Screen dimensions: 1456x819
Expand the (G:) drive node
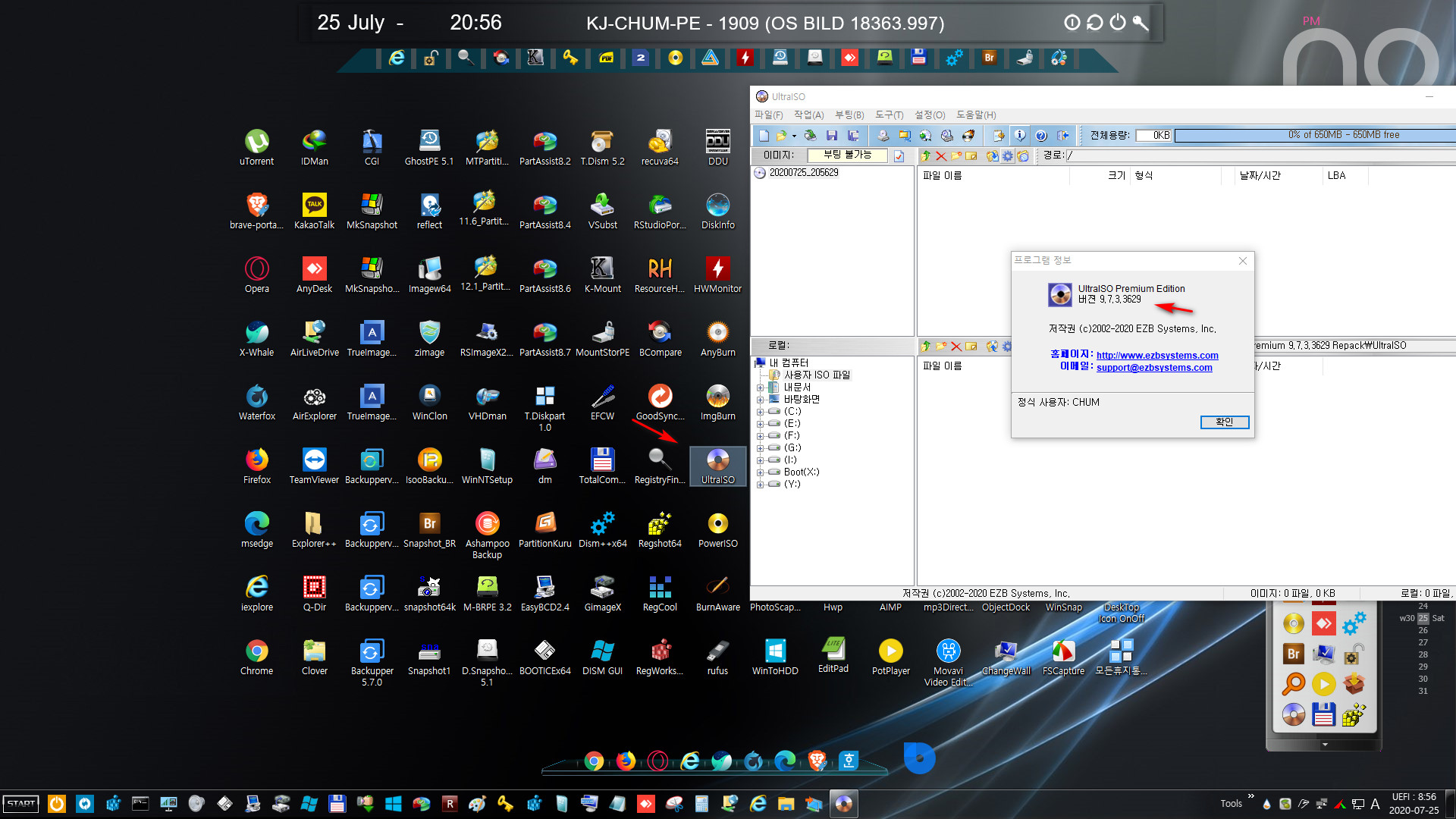point(760,448)
